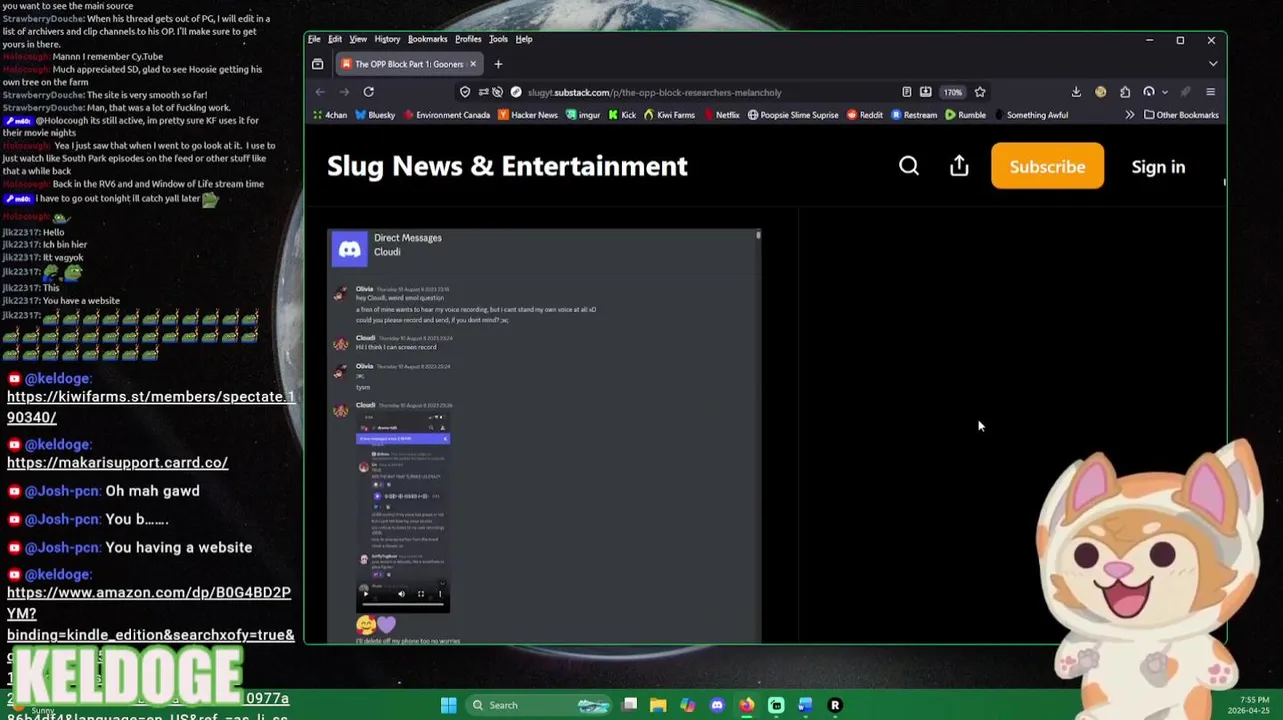Open the makarisupport.carrd.co link in chat
The height and width of the screenshot is (720, 1283).
pos(117,463)
